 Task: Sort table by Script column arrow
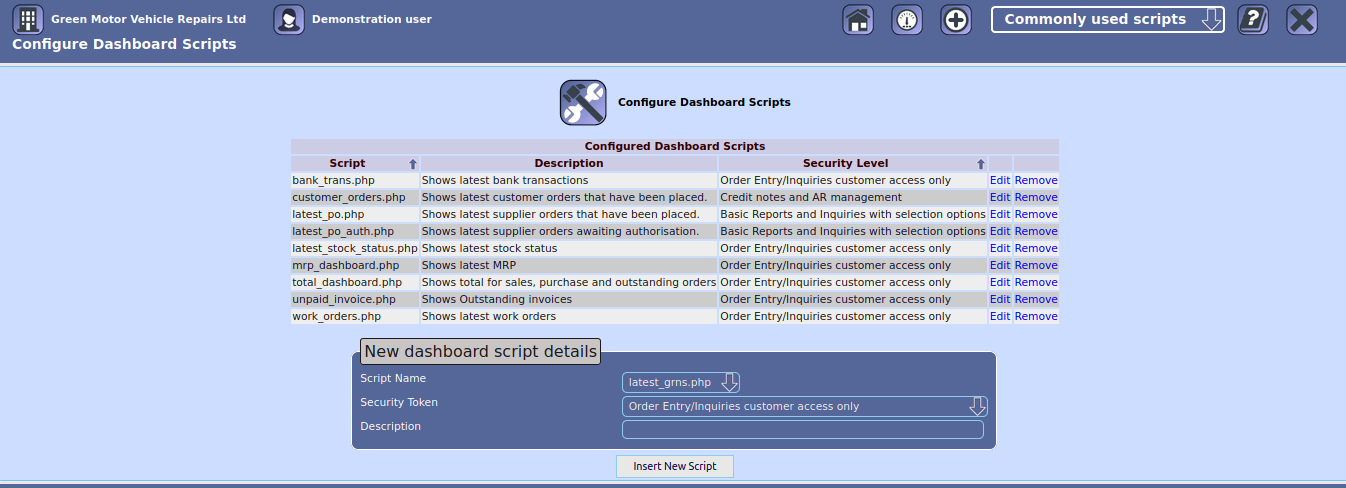click(412, 164)
